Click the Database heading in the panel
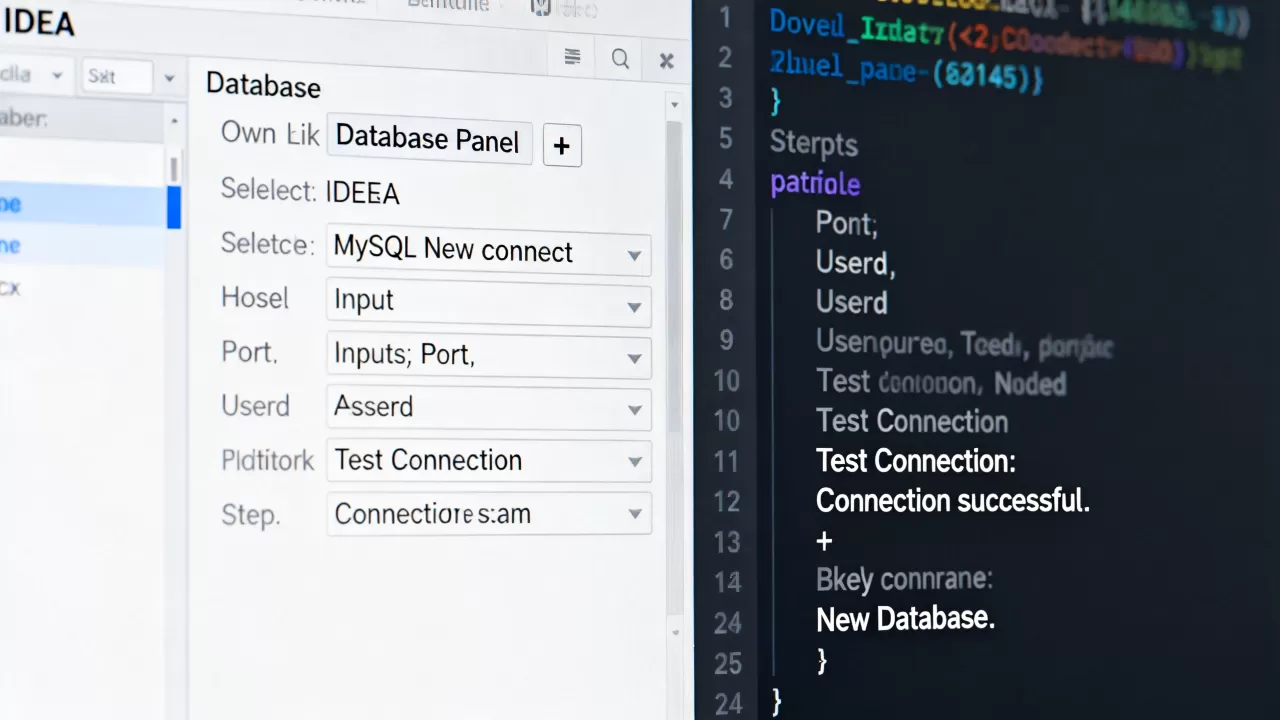This screenshot has width=1280, height=720. (263, 85)
